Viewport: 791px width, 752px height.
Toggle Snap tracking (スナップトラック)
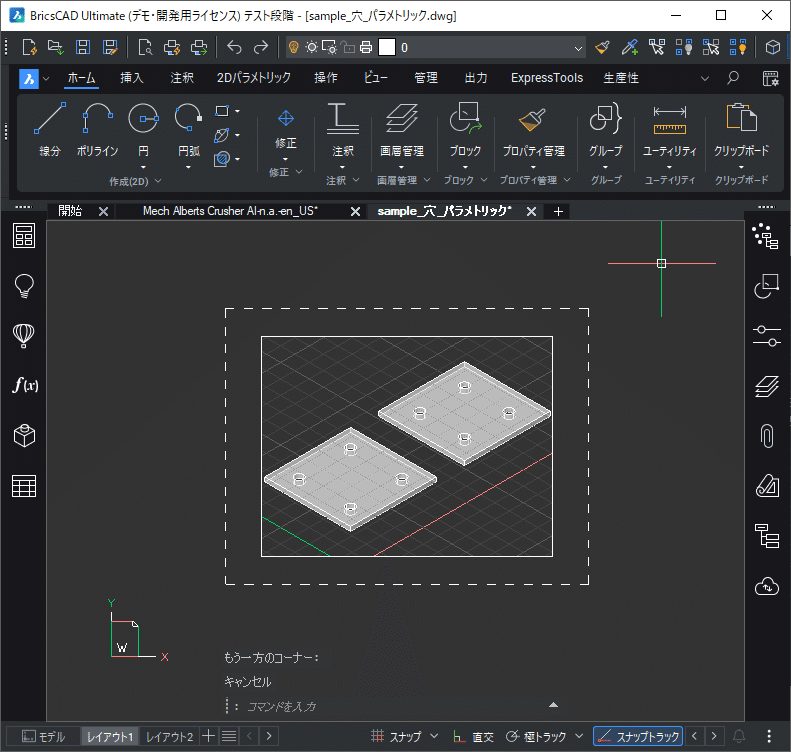[x=638, y=736]
